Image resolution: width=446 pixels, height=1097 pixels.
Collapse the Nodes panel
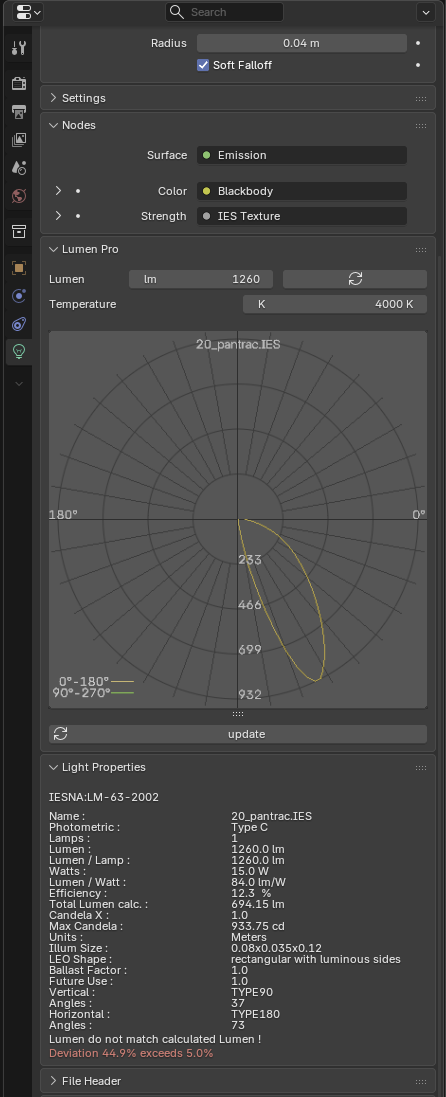(x=53, y=125)
